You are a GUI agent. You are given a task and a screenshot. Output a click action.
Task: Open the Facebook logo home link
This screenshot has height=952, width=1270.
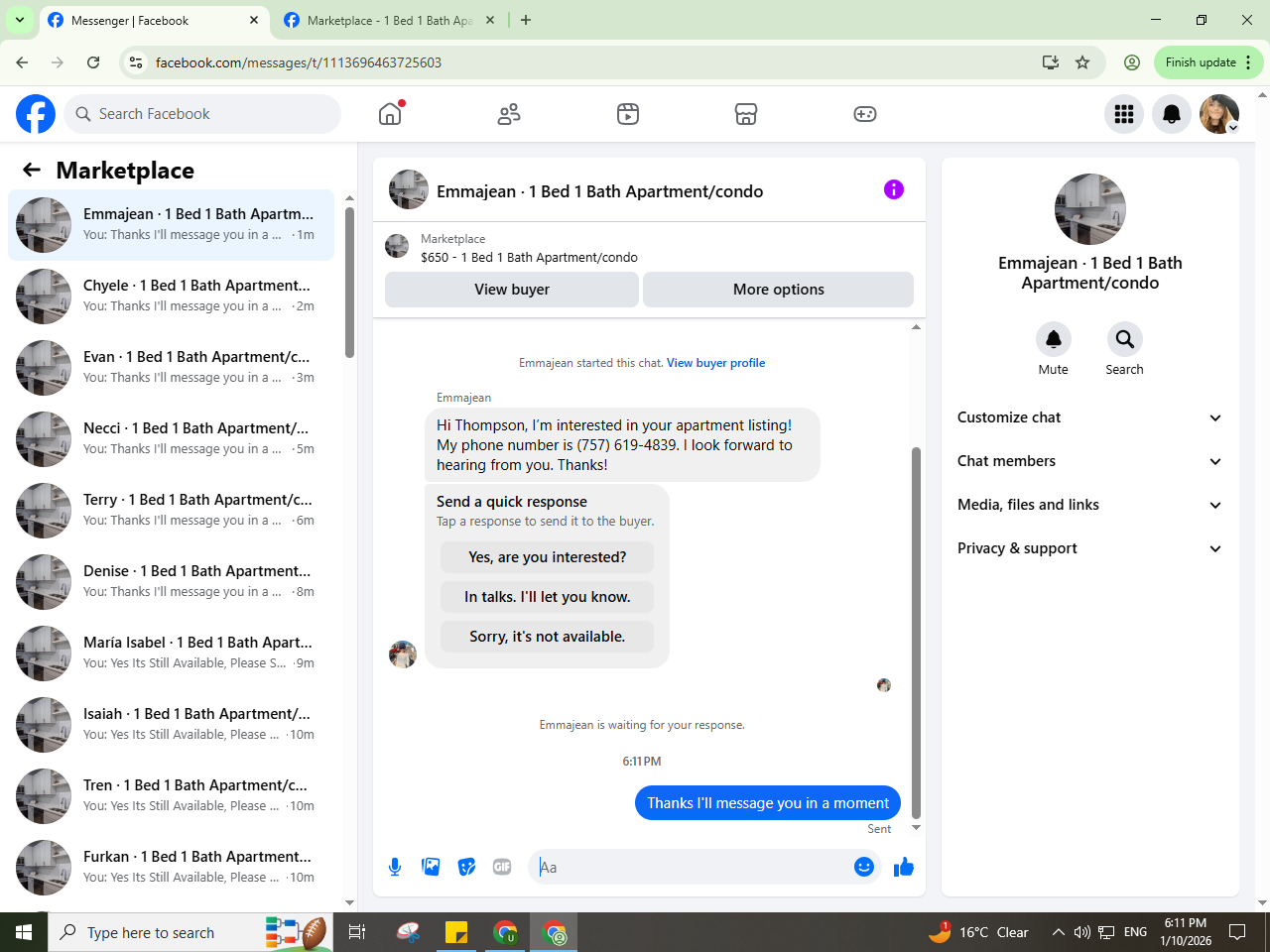pyautogui.click(x=36, y=114)
